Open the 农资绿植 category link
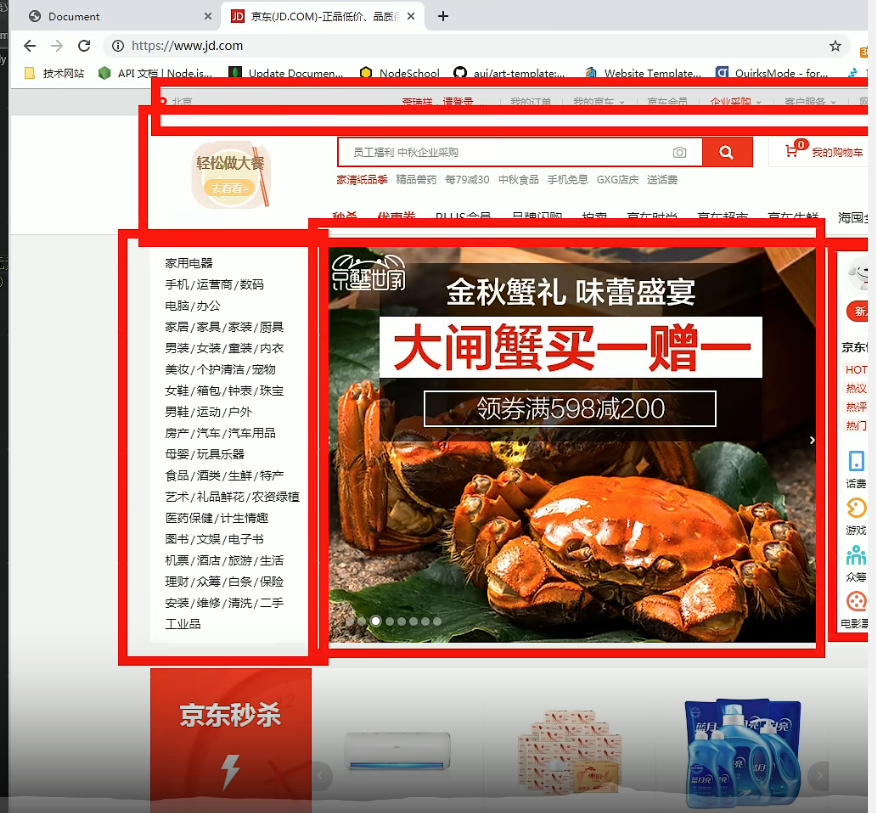876x813 pixels. pos(275,497)
